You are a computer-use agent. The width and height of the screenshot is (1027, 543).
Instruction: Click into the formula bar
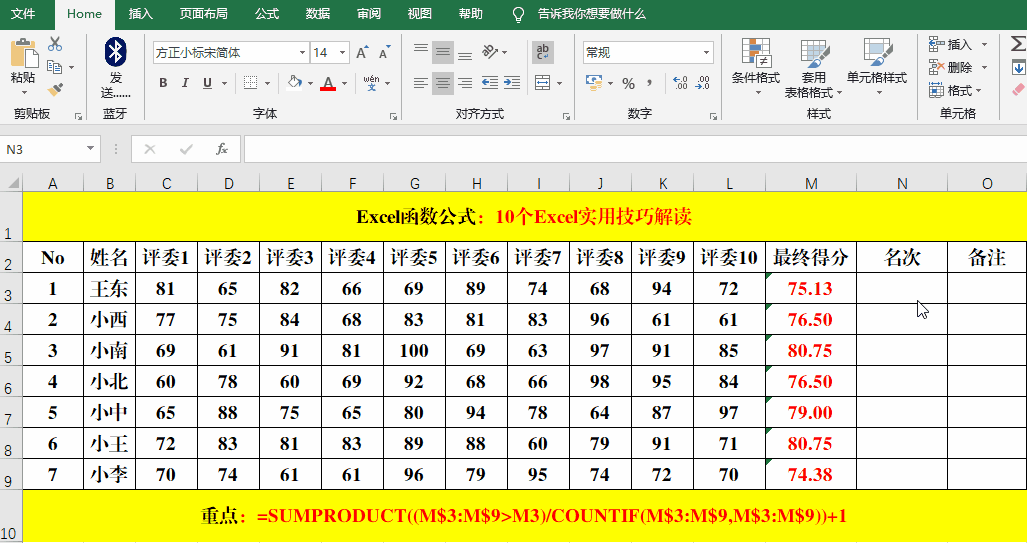coord(635,149)
